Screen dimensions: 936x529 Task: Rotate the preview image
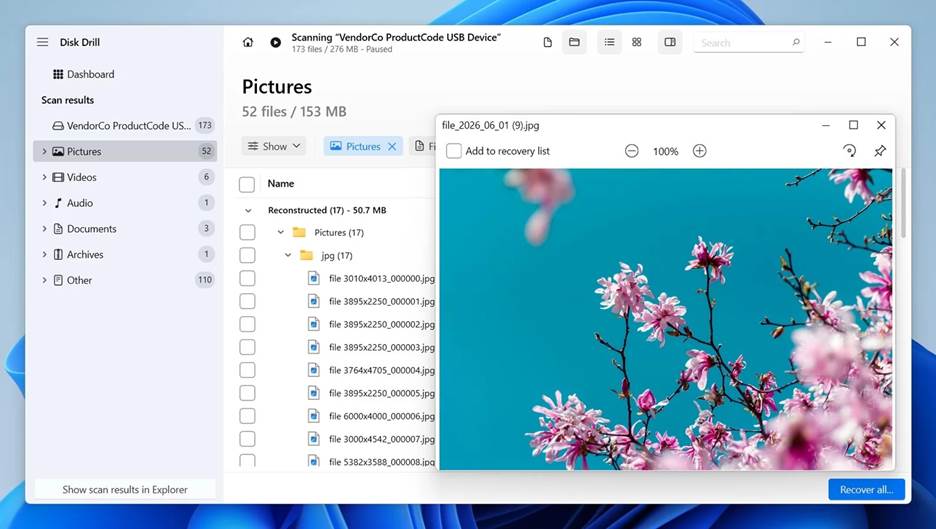pos(849,151)
